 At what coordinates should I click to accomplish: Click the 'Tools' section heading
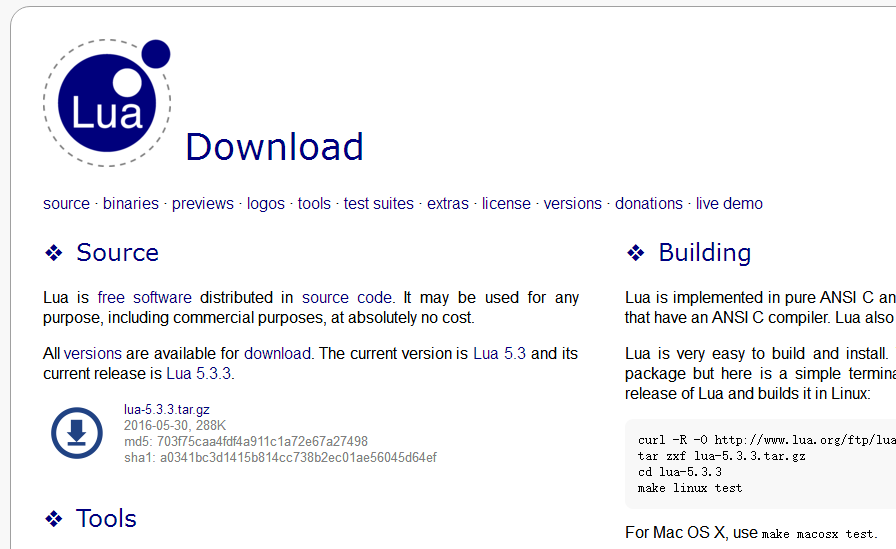pos(106,519)
